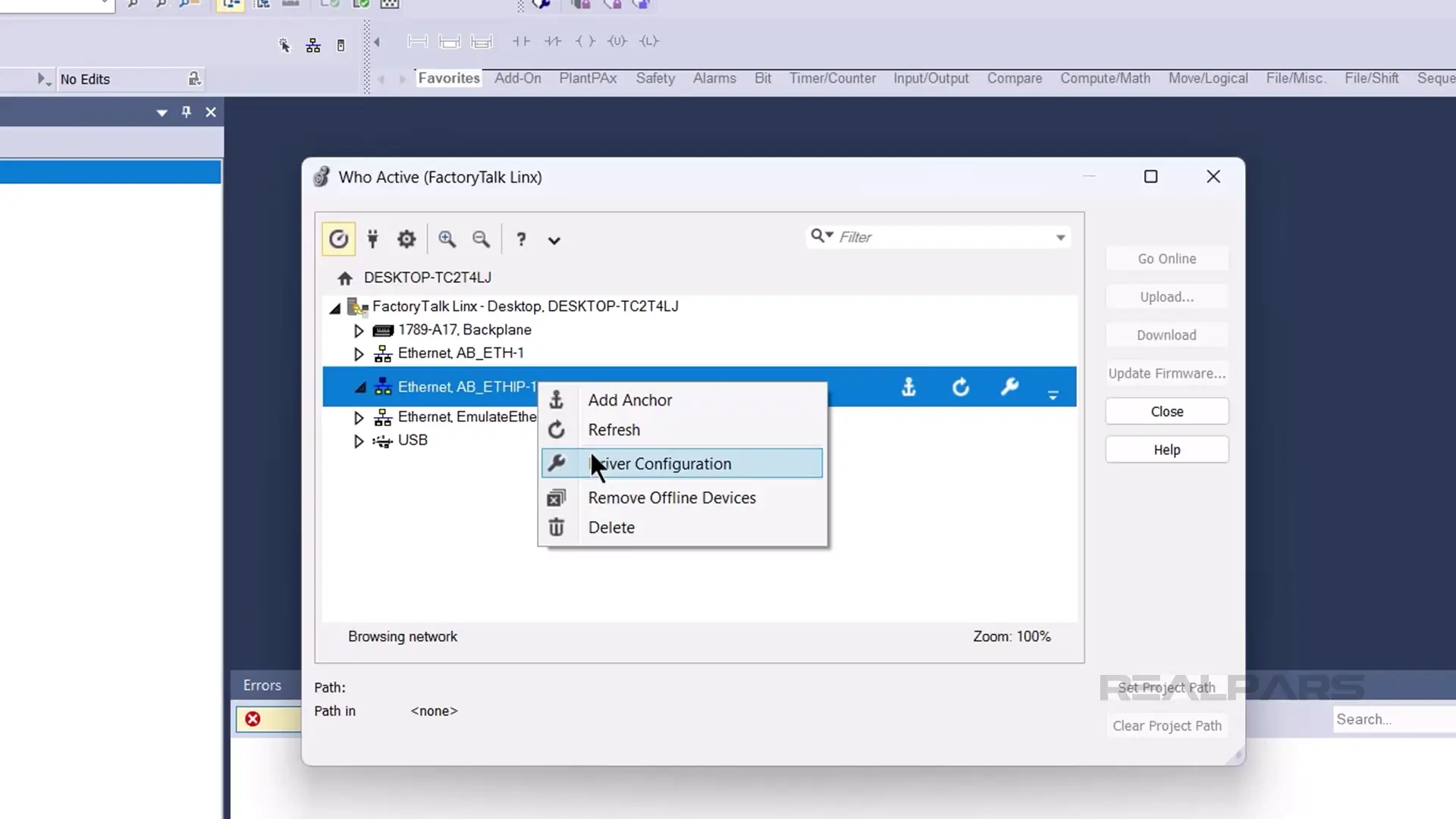Click the Search... field in the errors pane
The width and height of the screenshot is (1456, 819).
tap(1394, 719)
